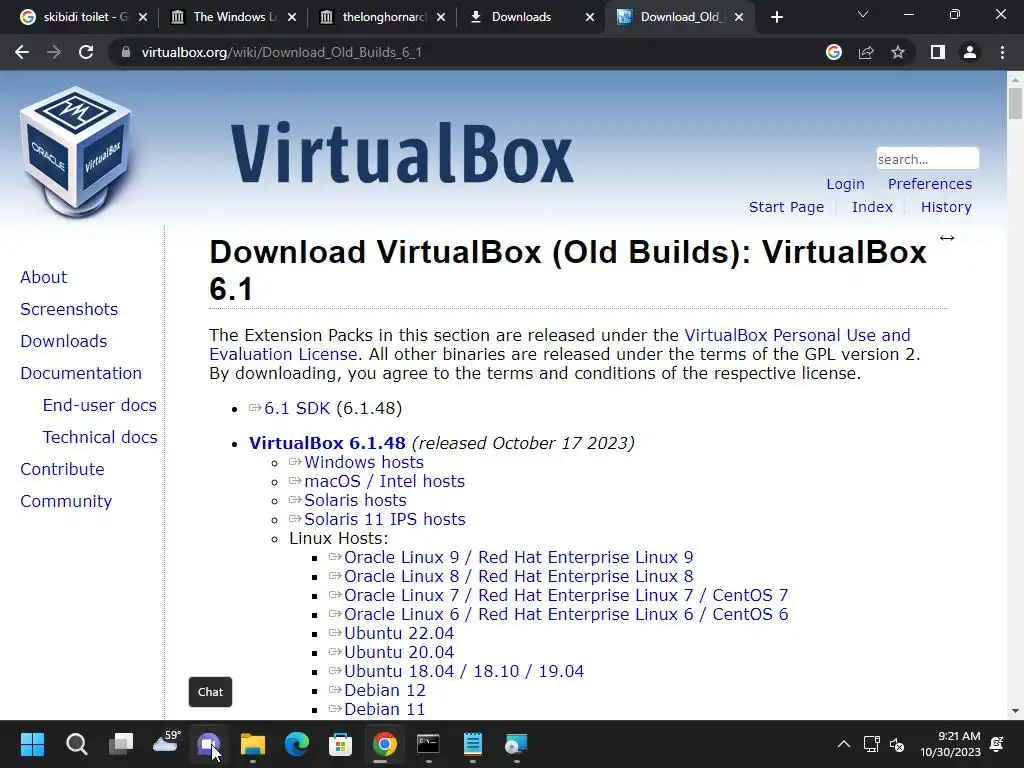Click the Google account icon in the address bar
The width and height of the screenshot is (1024, 768).
click(x=834, y=52)
